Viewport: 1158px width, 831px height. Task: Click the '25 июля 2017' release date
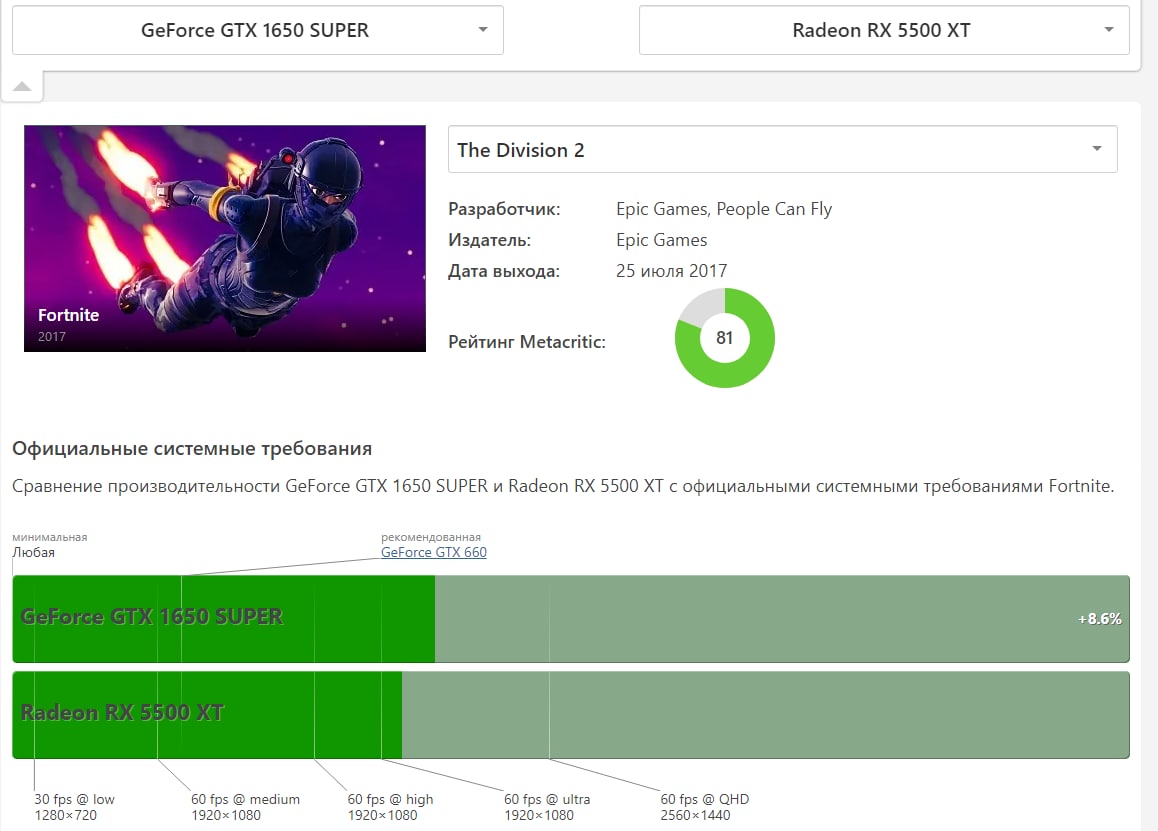point(671,271)
